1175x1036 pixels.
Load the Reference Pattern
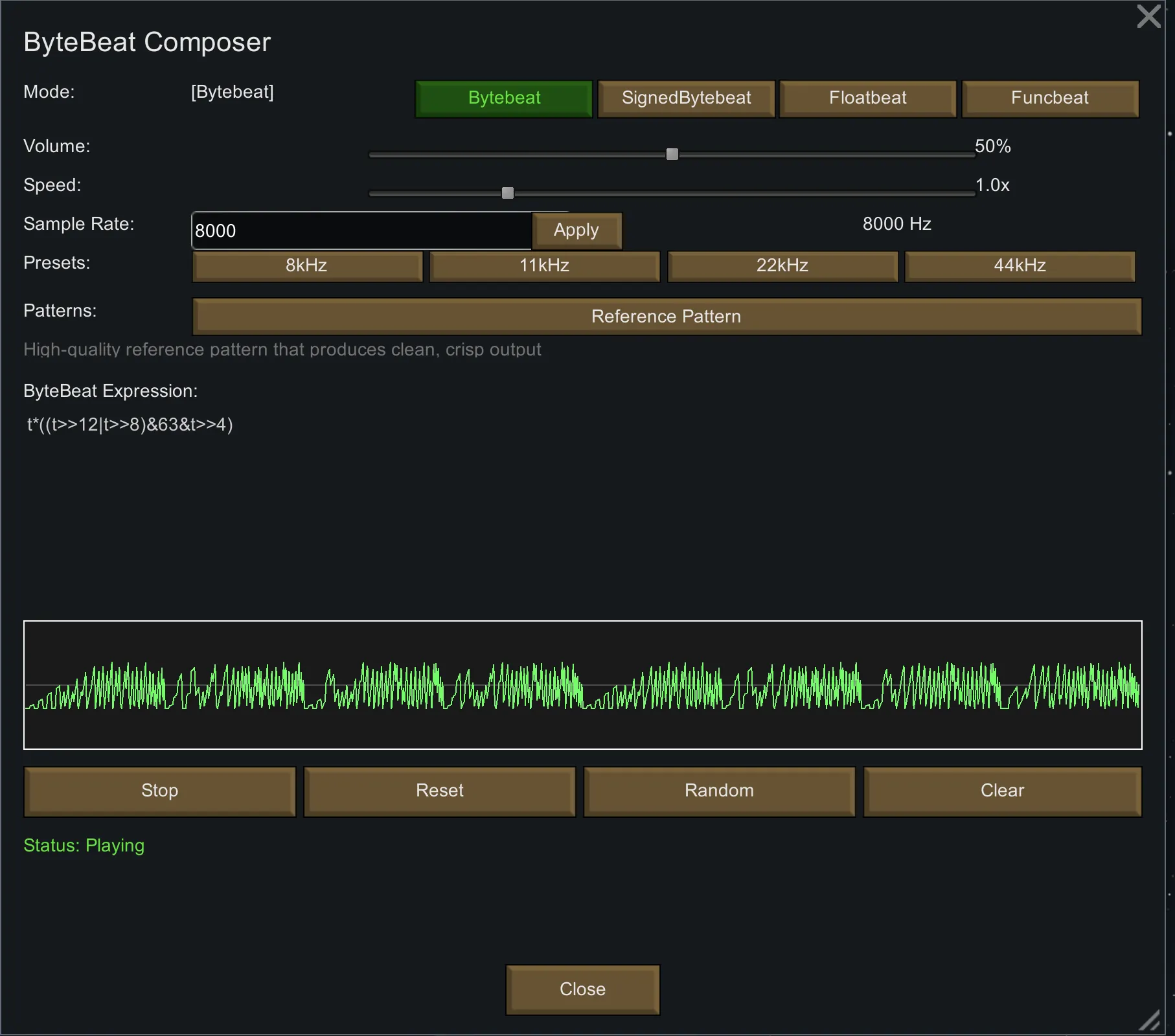666,317
